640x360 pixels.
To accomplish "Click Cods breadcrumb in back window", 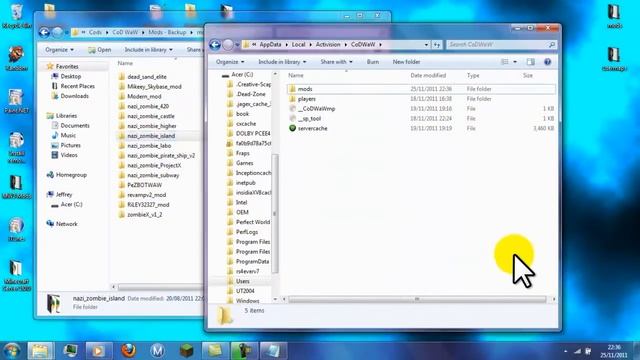I will pyautogui.click(x=95, y=32).
